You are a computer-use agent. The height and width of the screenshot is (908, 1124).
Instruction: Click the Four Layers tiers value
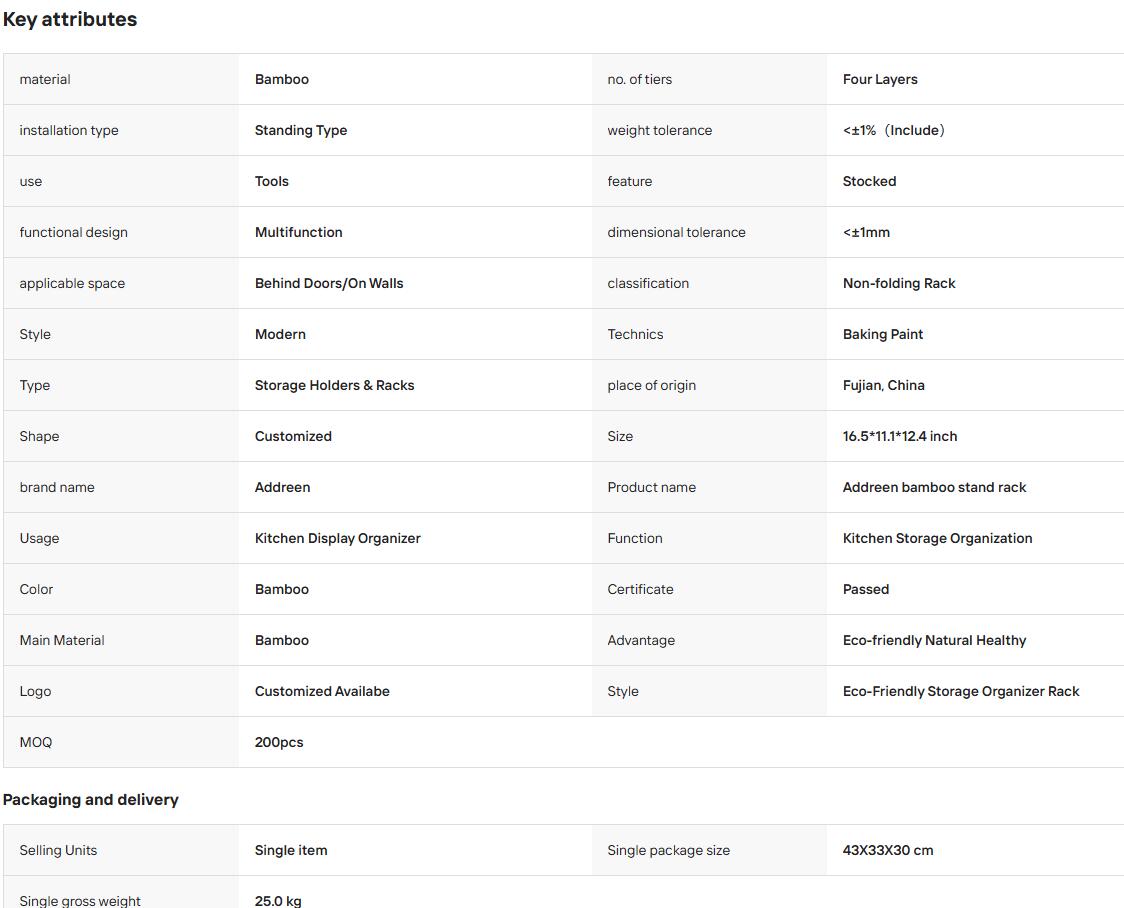[x=880, y=80]
